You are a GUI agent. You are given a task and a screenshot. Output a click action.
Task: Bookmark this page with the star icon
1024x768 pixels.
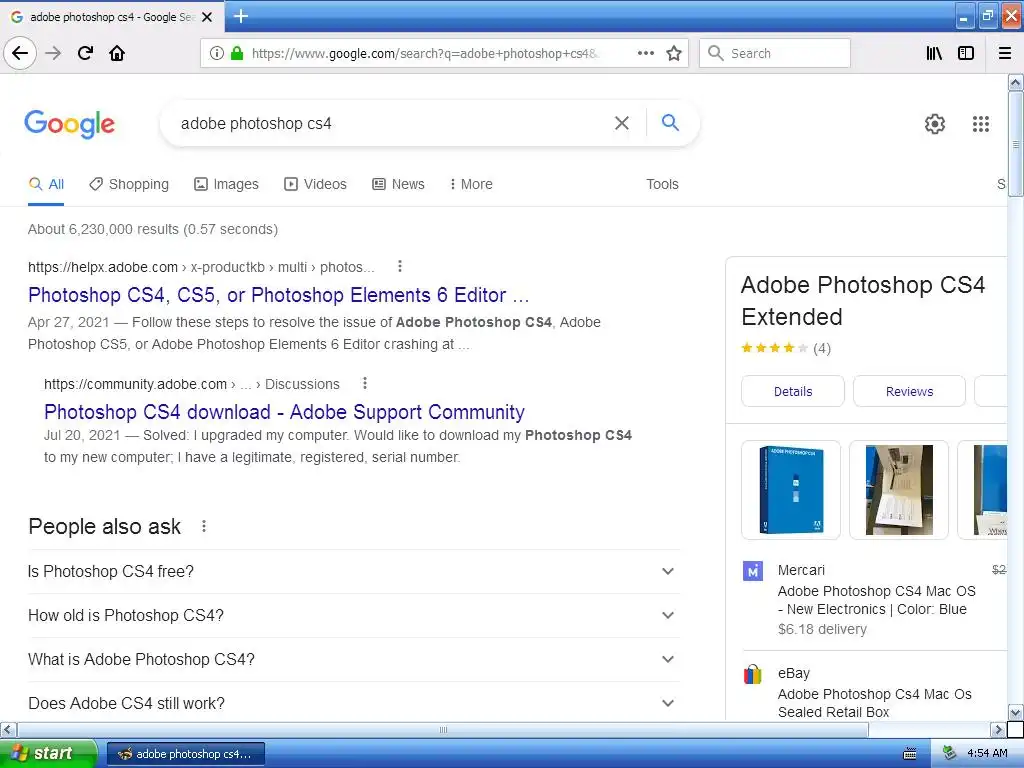[674, 53]
